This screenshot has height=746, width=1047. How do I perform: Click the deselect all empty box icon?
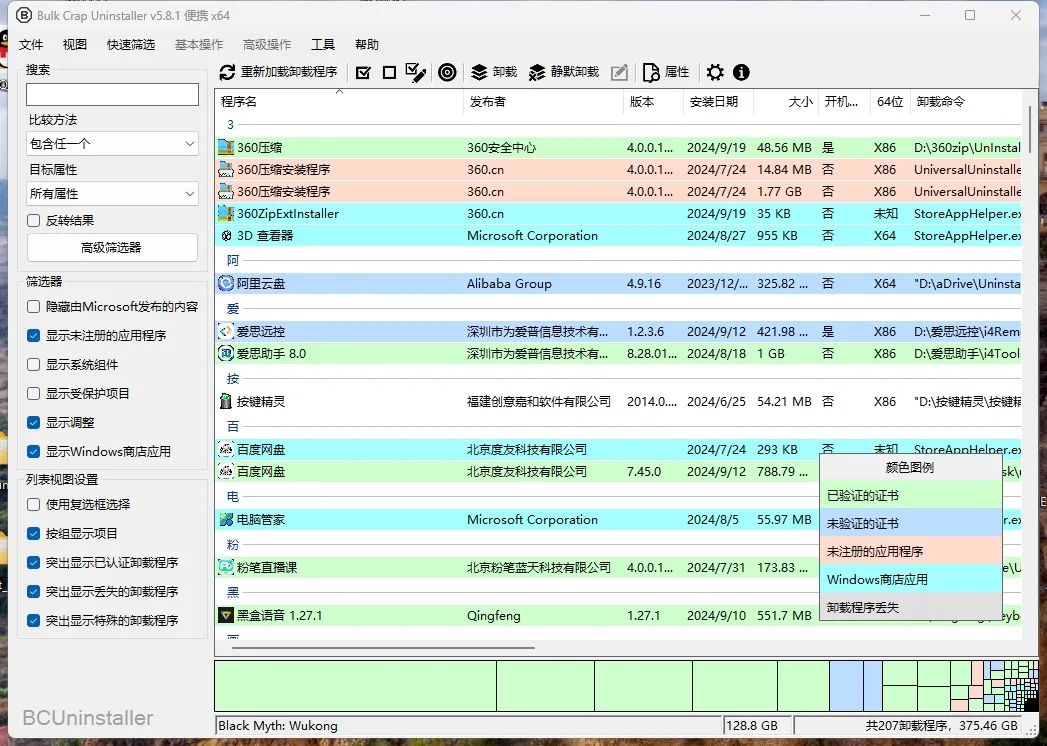[389, 72]
